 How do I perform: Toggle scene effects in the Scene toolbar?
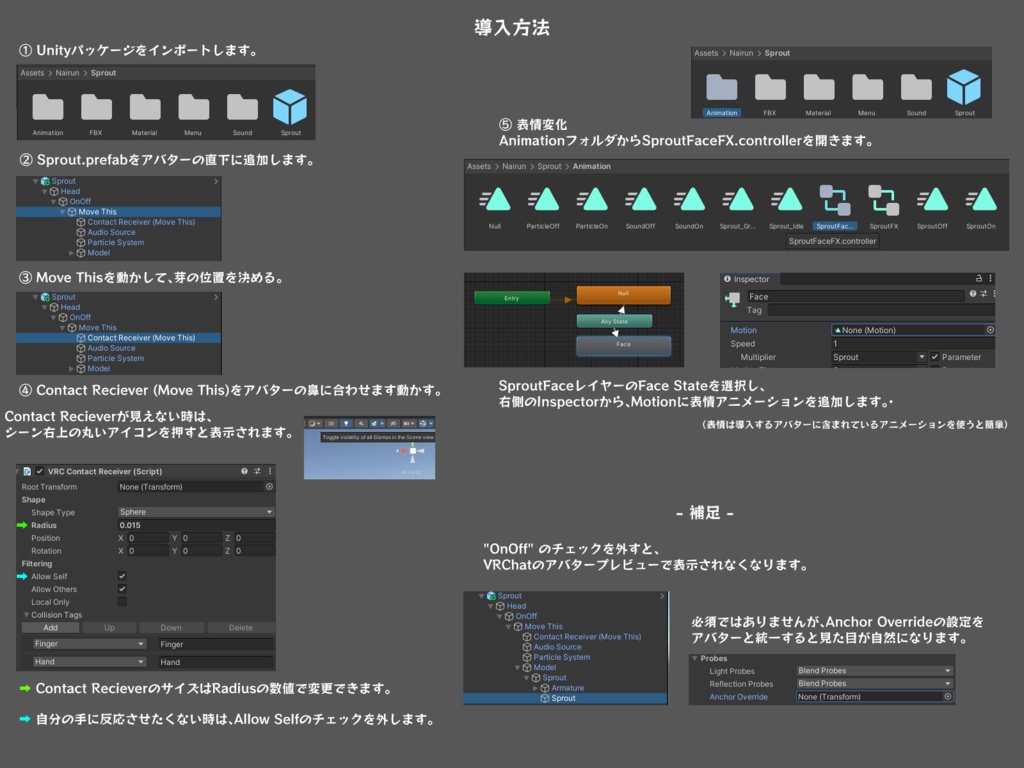(x=375, y=423)
